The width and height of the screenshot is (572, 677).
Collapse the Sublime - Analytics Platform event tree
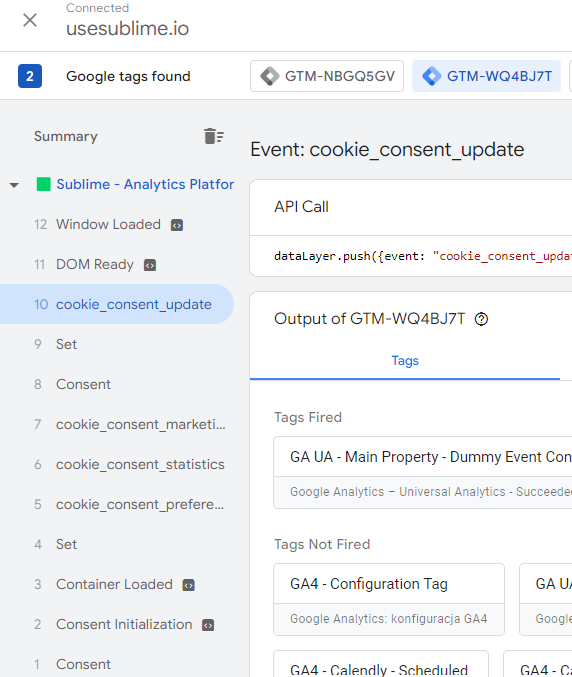tap(14, 185)
